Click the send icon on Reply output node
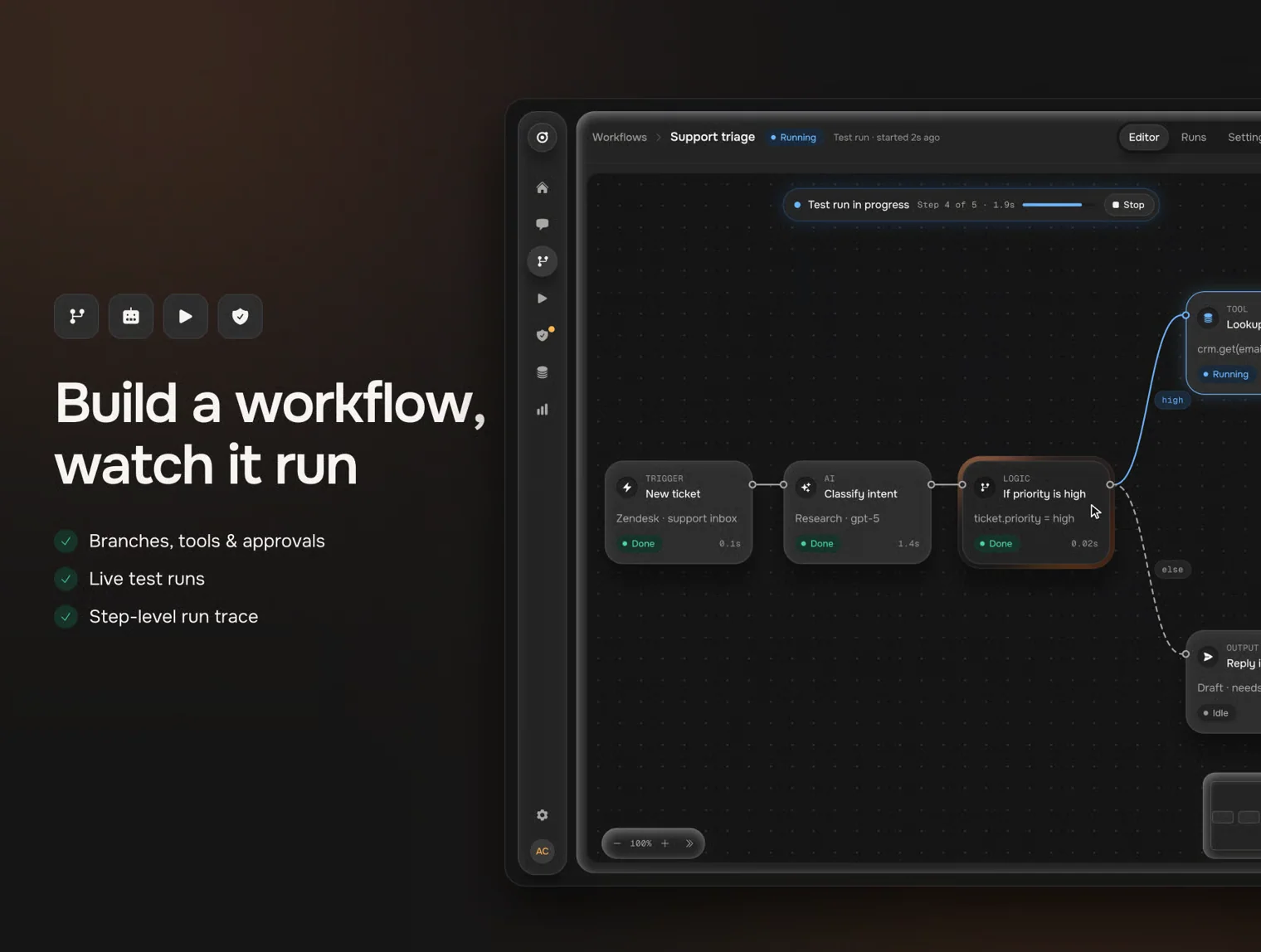Viewport: 1261px width, 952px height. [x=1208, y=657]
